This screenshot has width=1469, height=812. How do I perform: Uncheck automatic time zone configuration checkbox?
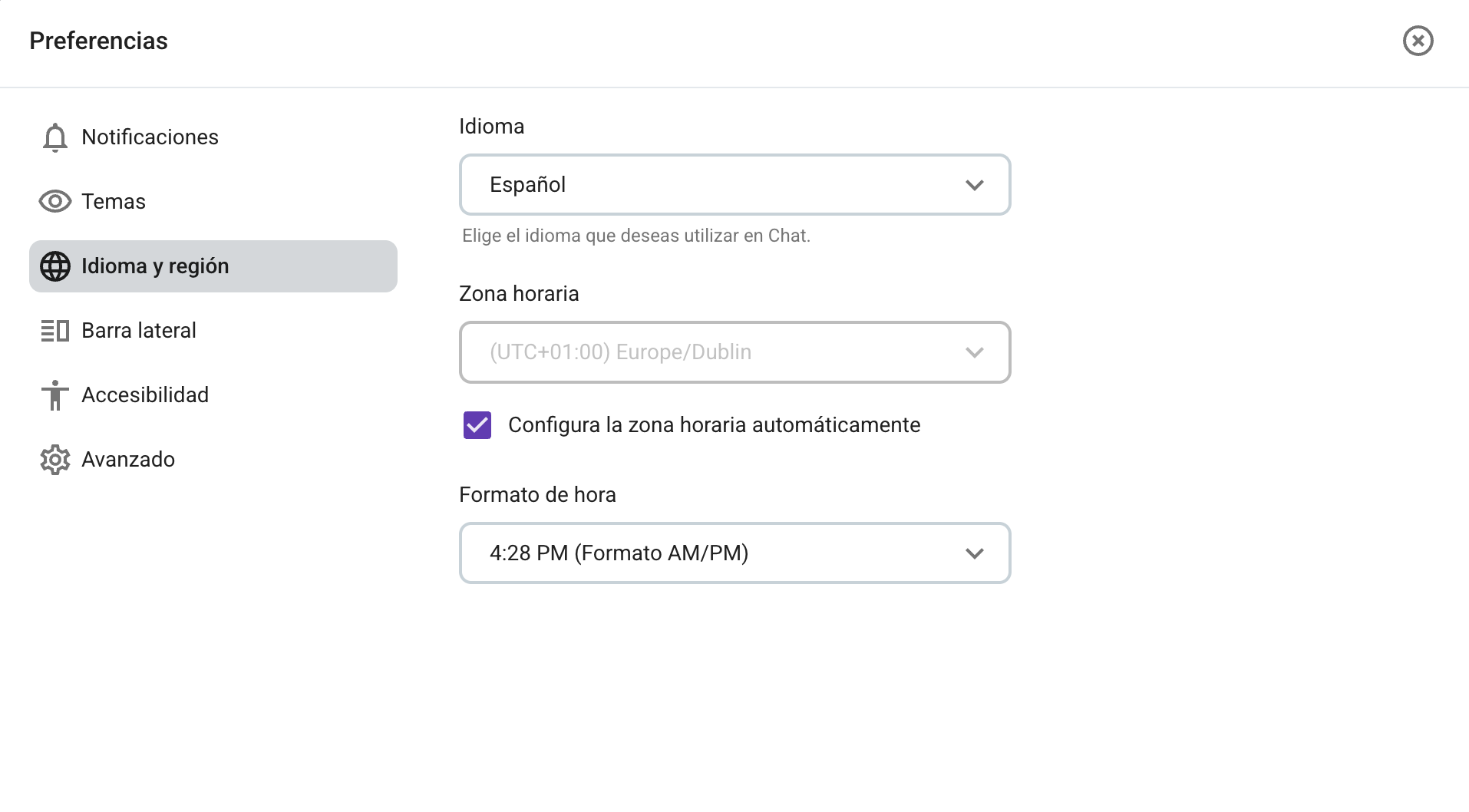pyautogui.click(x=477, y=424)
